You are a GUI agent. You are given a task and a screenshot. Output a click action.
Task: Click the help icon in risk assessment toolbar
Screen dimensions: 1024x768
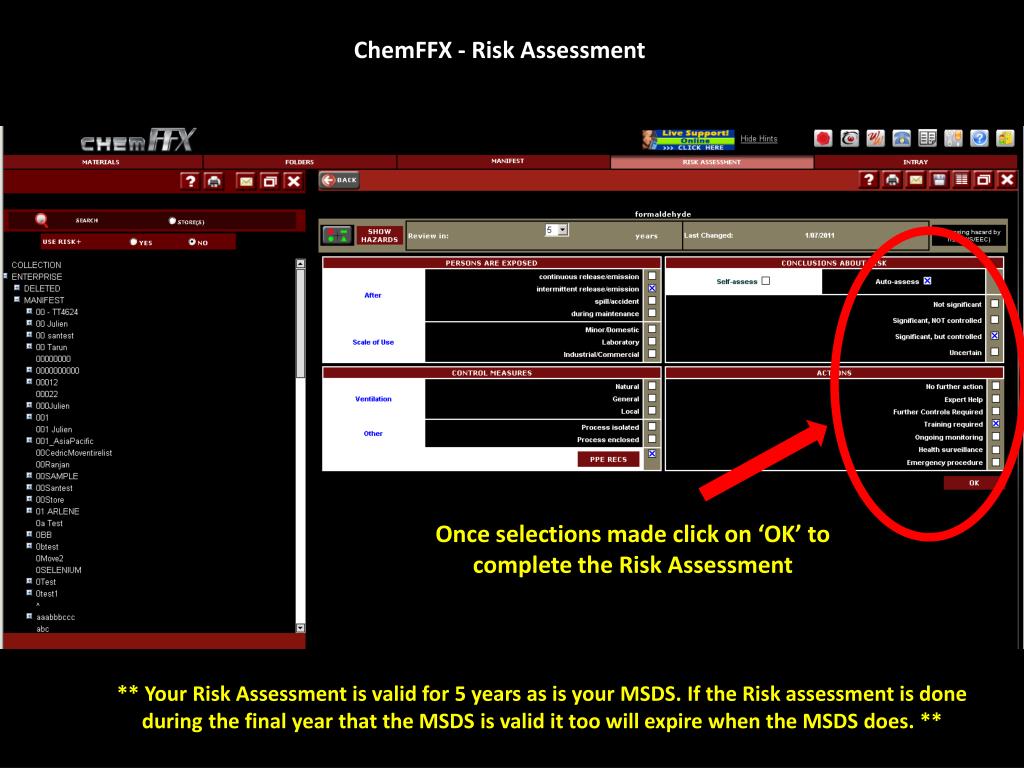tap(868, 180)
